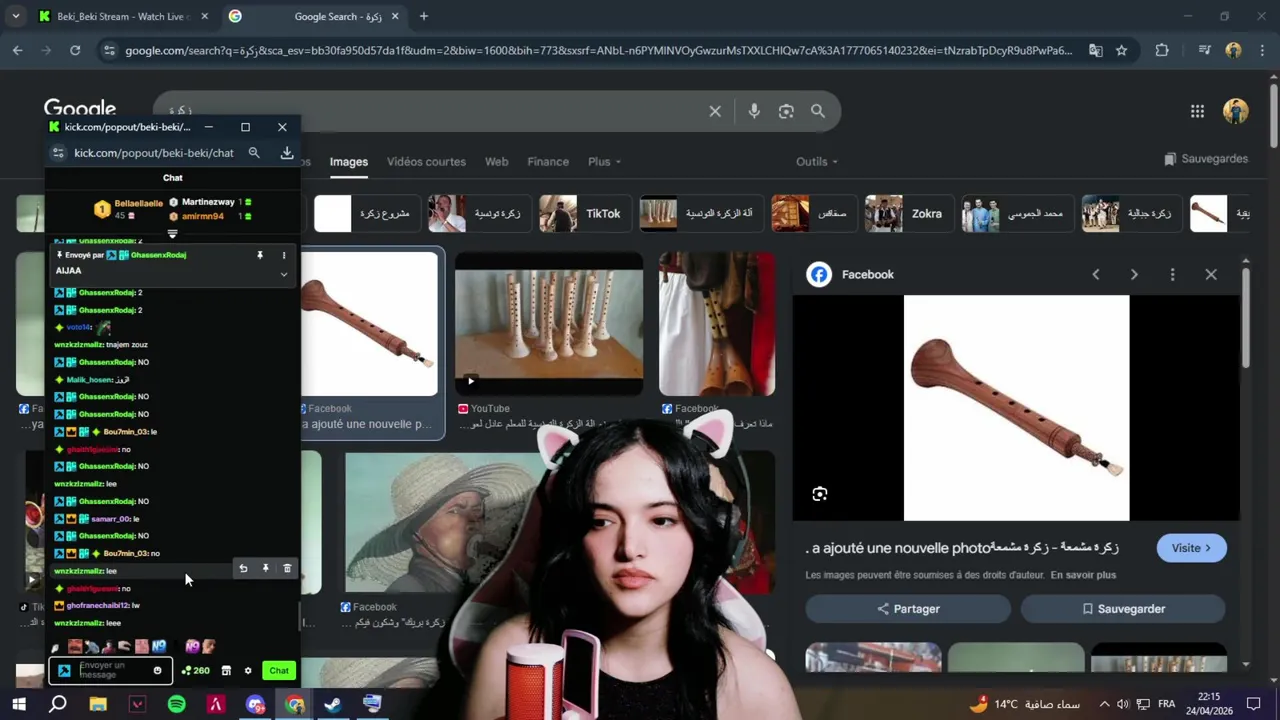This screenshot has width=1280, height=720.
Task: Open Kick chat settings gear
Action: pos(248,670)
